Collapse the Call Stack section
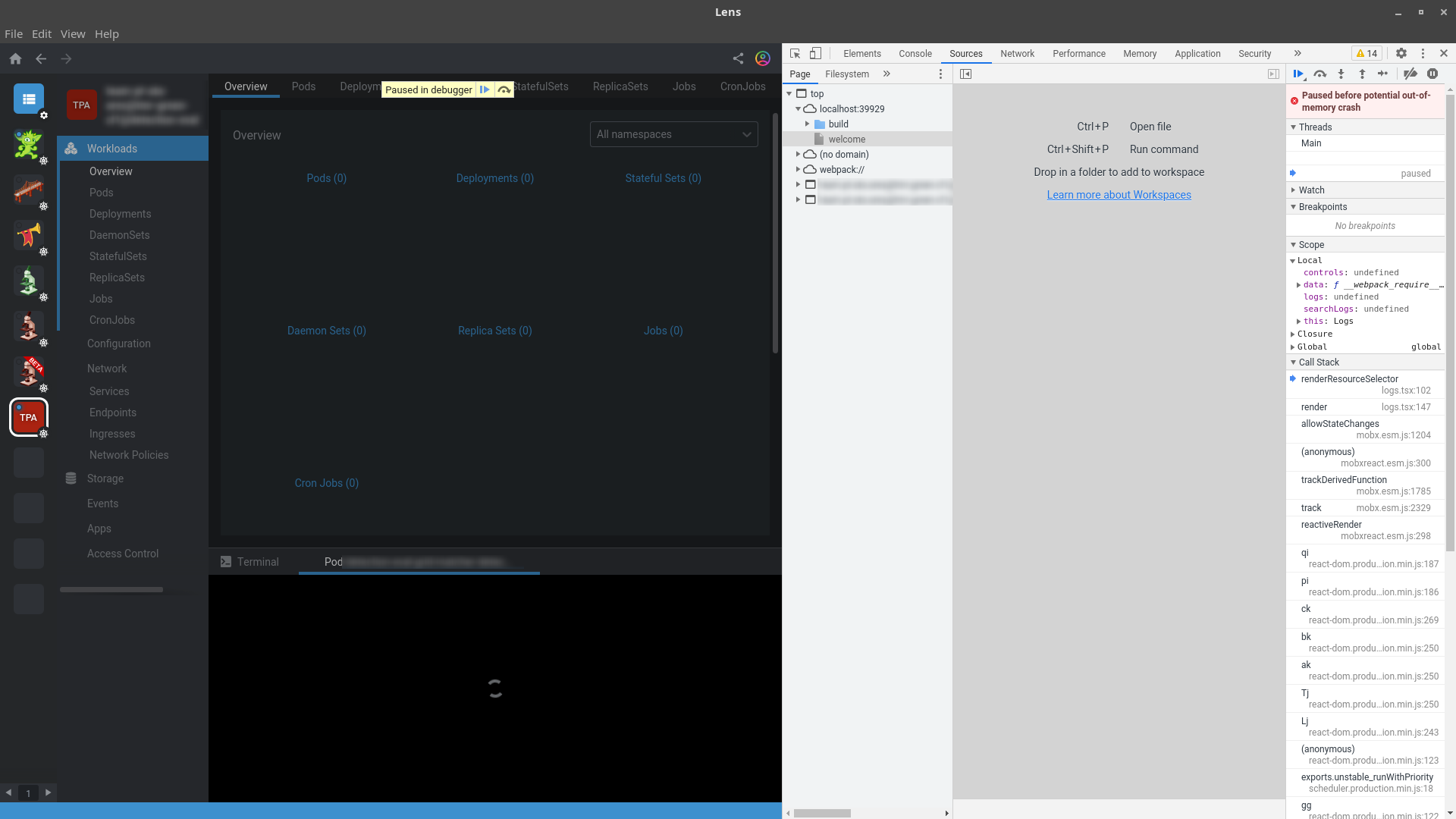Screen dimensions: 1456x819 click(x=1294, y=362)
